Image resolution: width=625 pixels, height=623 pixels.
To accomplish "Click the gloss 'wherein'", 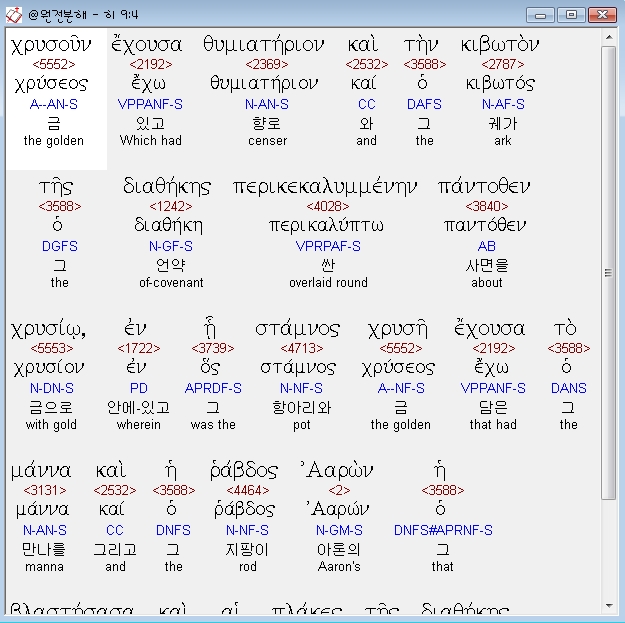I will click(139, 425).
